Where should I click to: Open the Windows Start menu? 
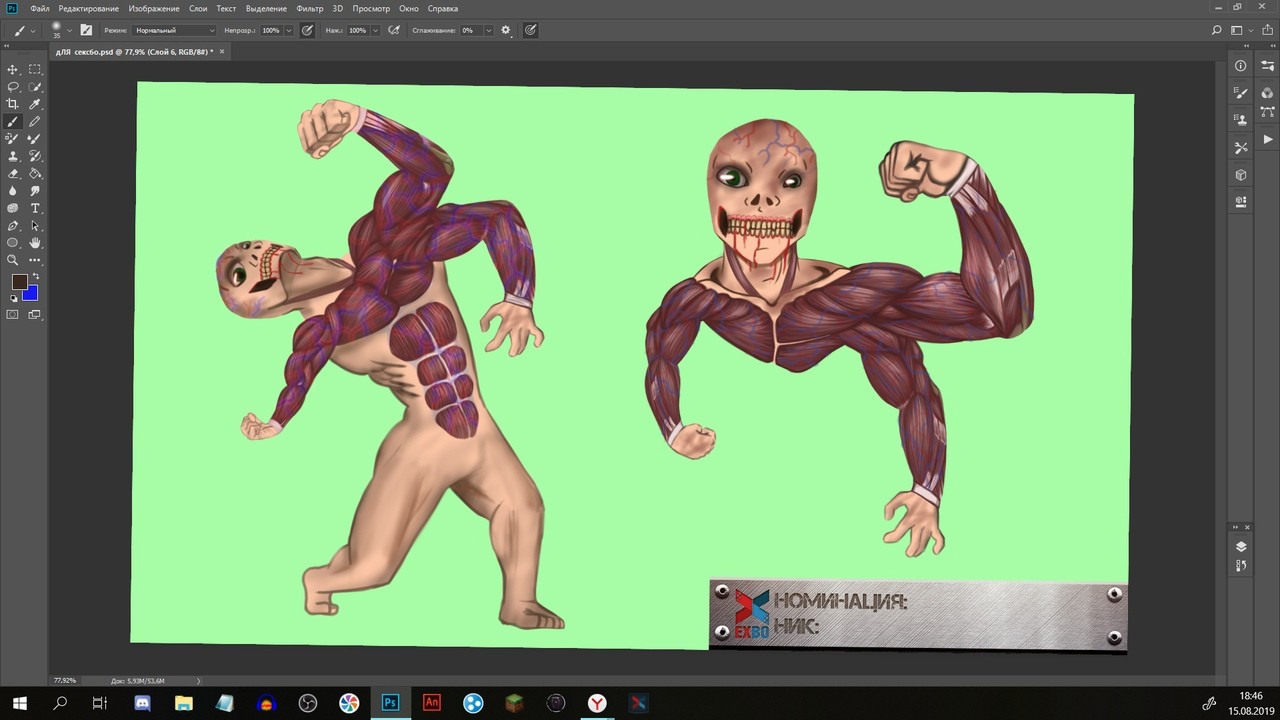pyautogui.click(x=19, y=703)
